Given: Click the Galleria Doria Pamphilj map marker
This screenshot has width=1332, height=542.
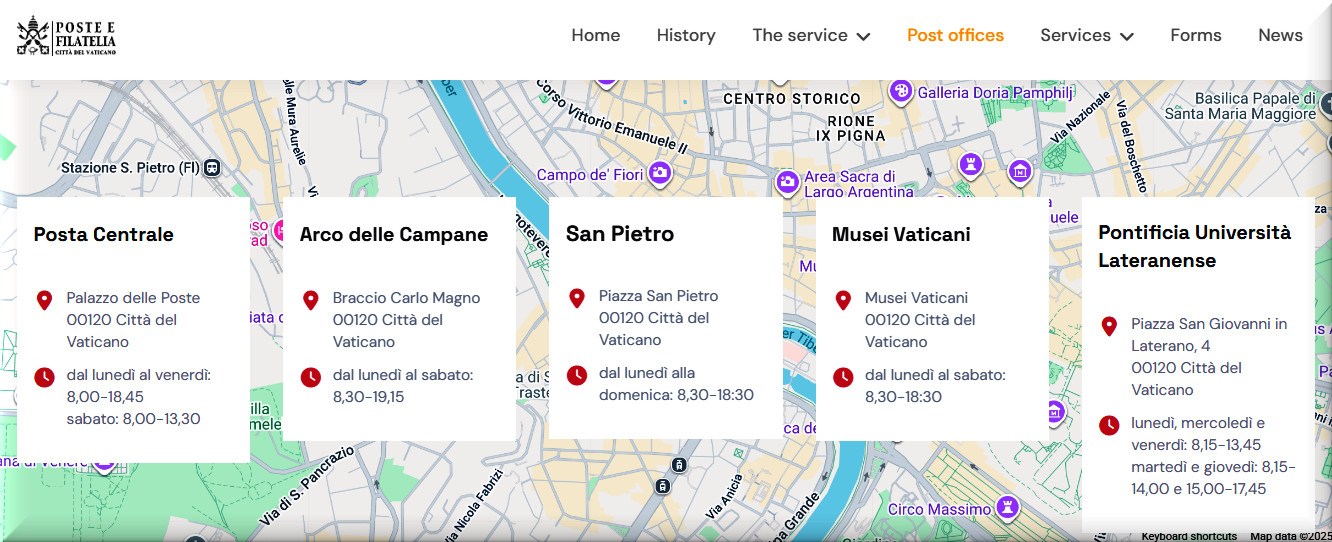Looking at the screenshot, I should 900,92.
